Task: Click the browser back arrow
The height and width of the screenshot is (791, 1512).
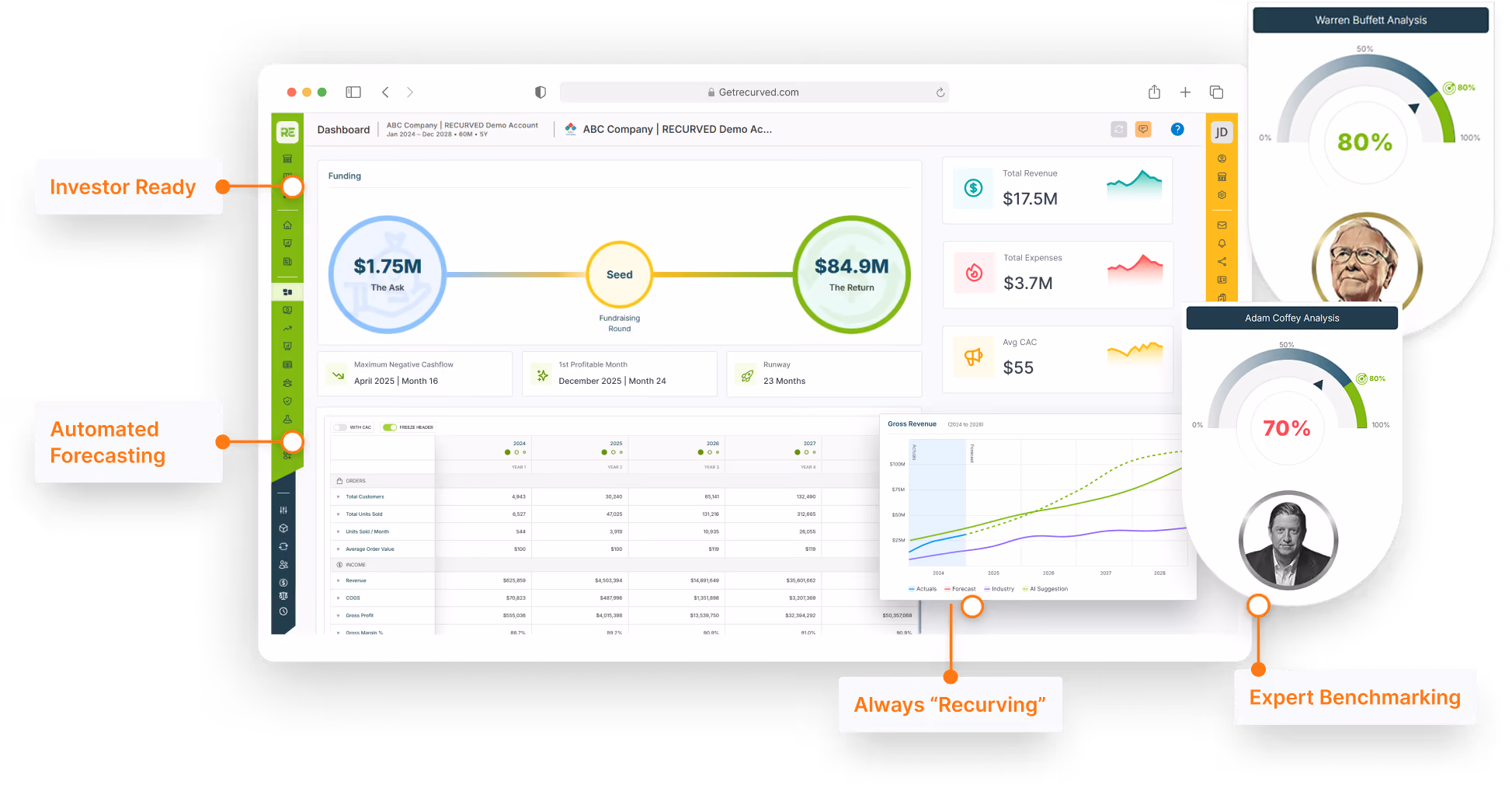Action: pos(385,92)
